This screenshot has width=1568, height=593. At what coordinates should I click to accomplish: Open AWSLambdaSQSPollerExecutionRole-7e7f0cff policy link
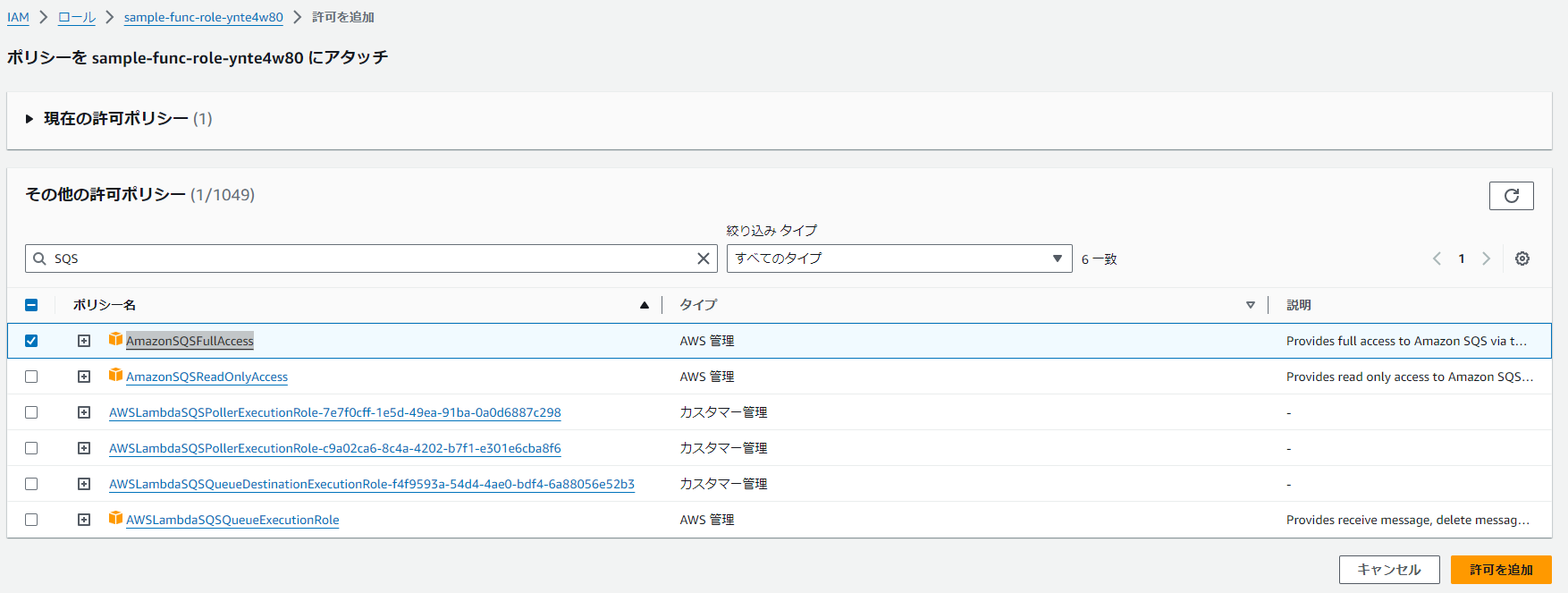[335, 412]
